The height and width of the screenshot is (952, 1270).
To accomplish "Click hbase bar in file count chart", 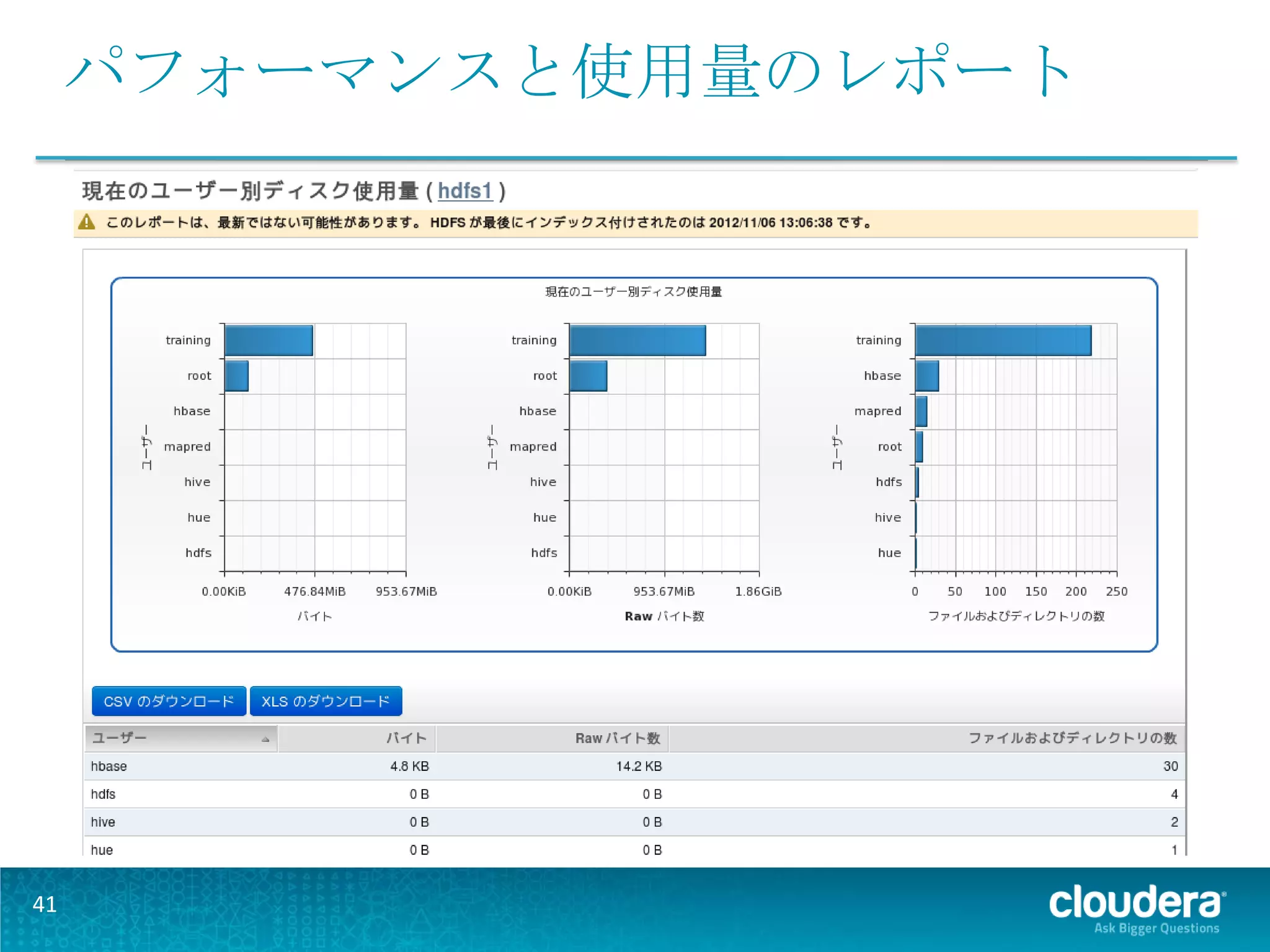I will pos(927,376).
